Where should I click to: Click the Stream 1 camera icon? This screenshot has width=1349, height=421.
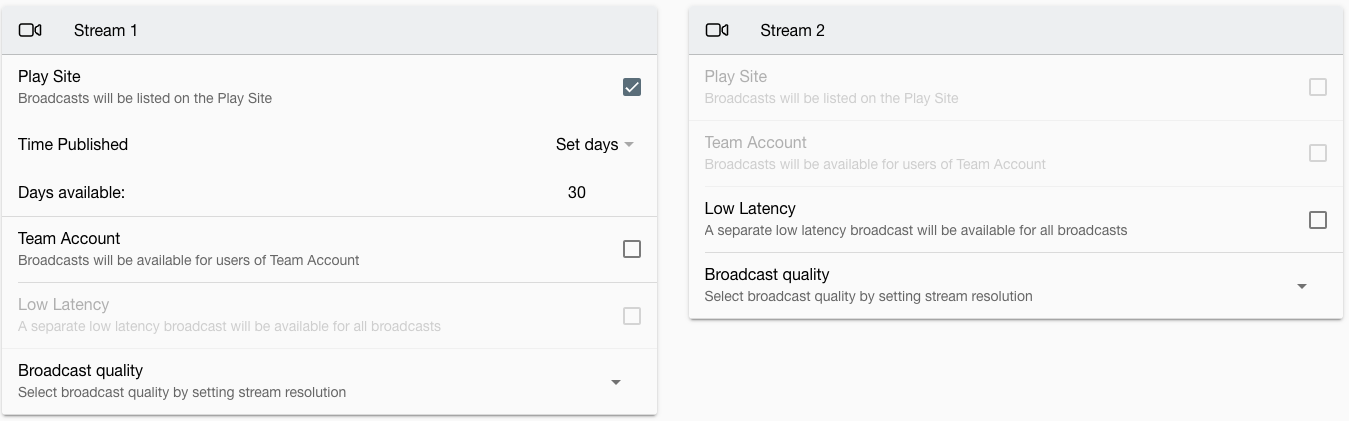(x=30, y=30)
